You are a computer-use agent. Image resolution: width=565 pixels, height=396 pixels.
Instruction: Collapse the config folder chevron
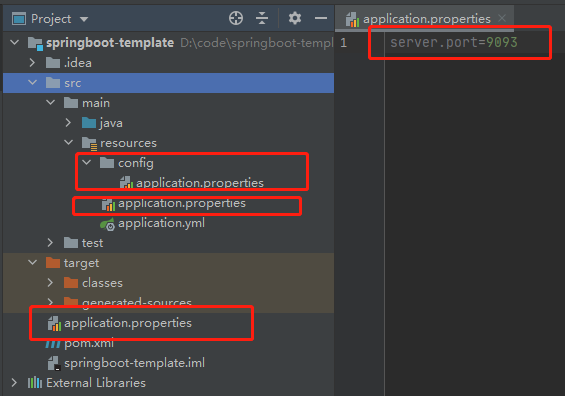click(86, 163)
